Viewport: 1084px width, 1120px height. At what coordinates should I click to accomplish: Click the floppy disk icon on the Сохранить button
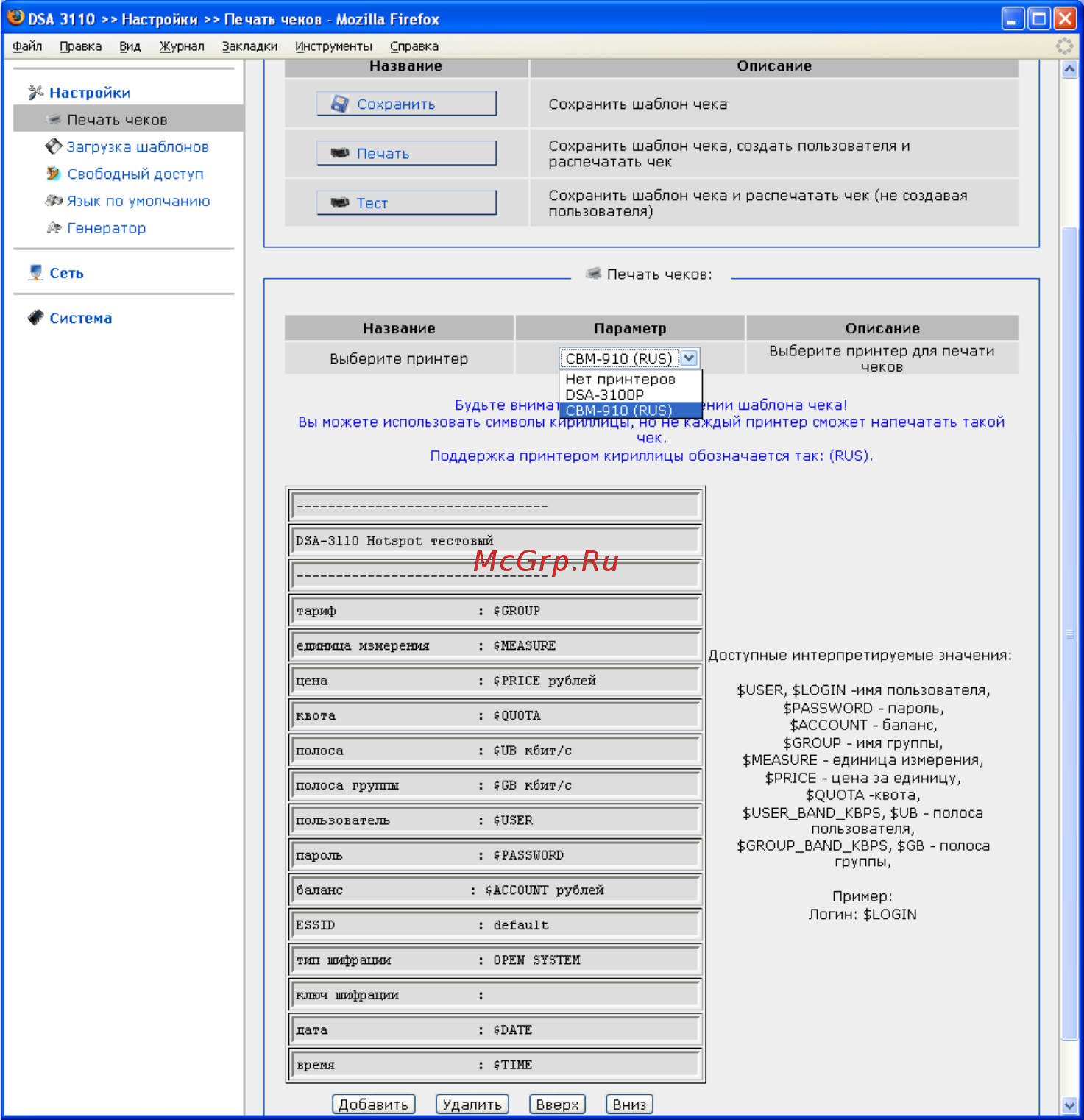pyautogui.click(x=339, y=104)
